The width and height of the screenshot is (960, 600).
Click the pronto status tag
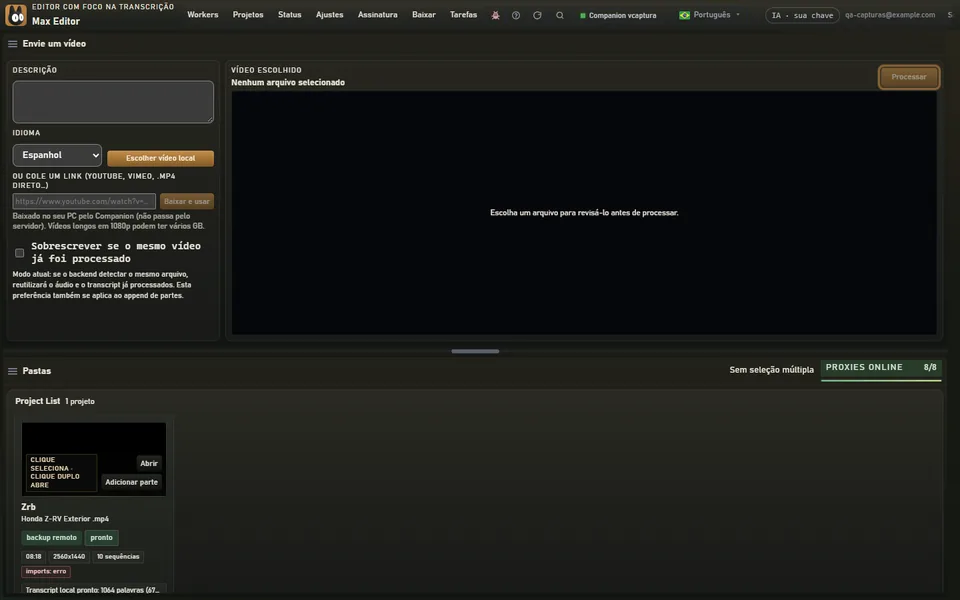coord(102,538)
